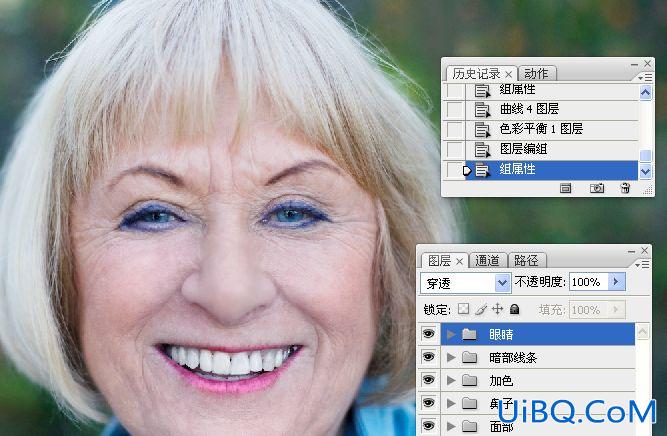
Task: Set history brush source at 色彩平衡 1 图层
Action: (x=455, y=129)
